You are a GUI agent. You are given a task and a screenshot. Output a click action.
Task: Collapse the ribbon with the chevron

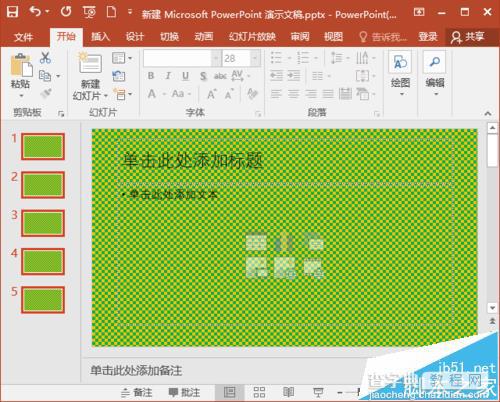[x=488, y=114]
